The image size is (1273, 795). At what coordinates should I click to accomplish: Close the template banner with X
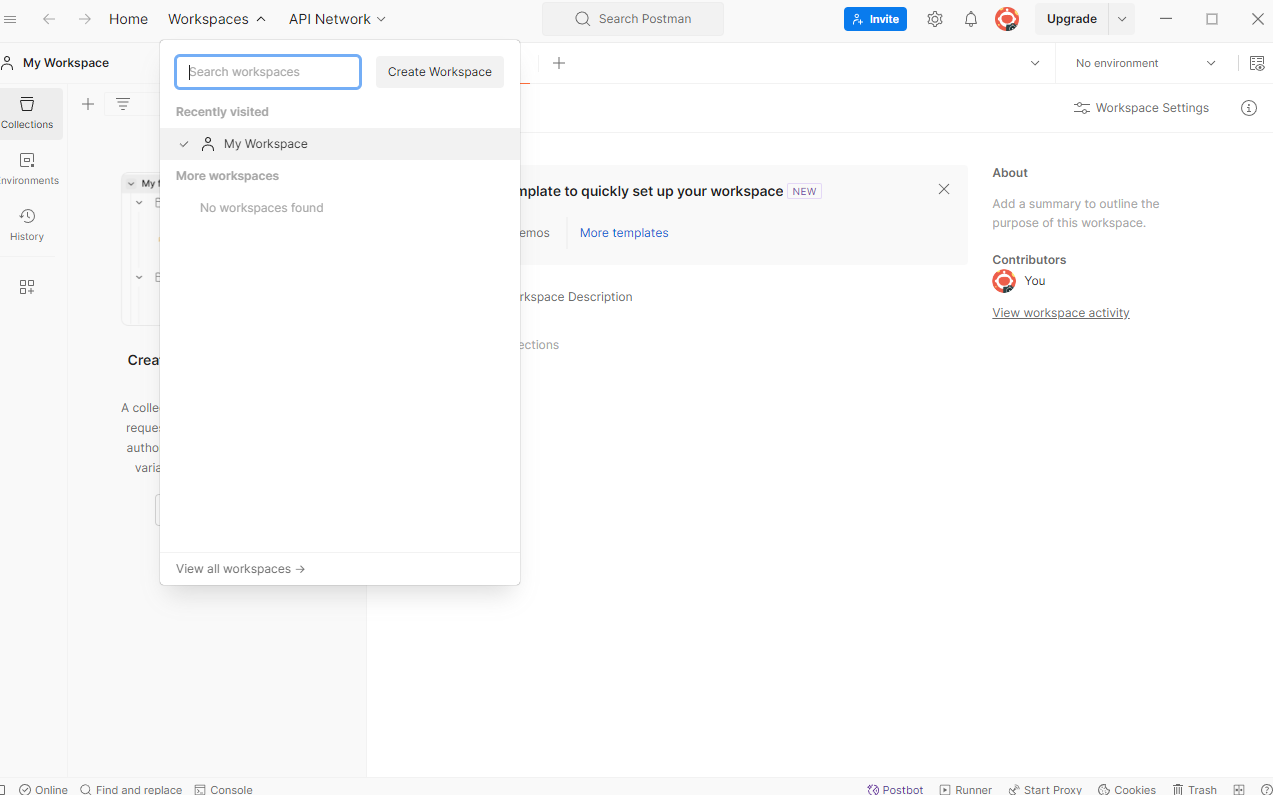(944, 189)
